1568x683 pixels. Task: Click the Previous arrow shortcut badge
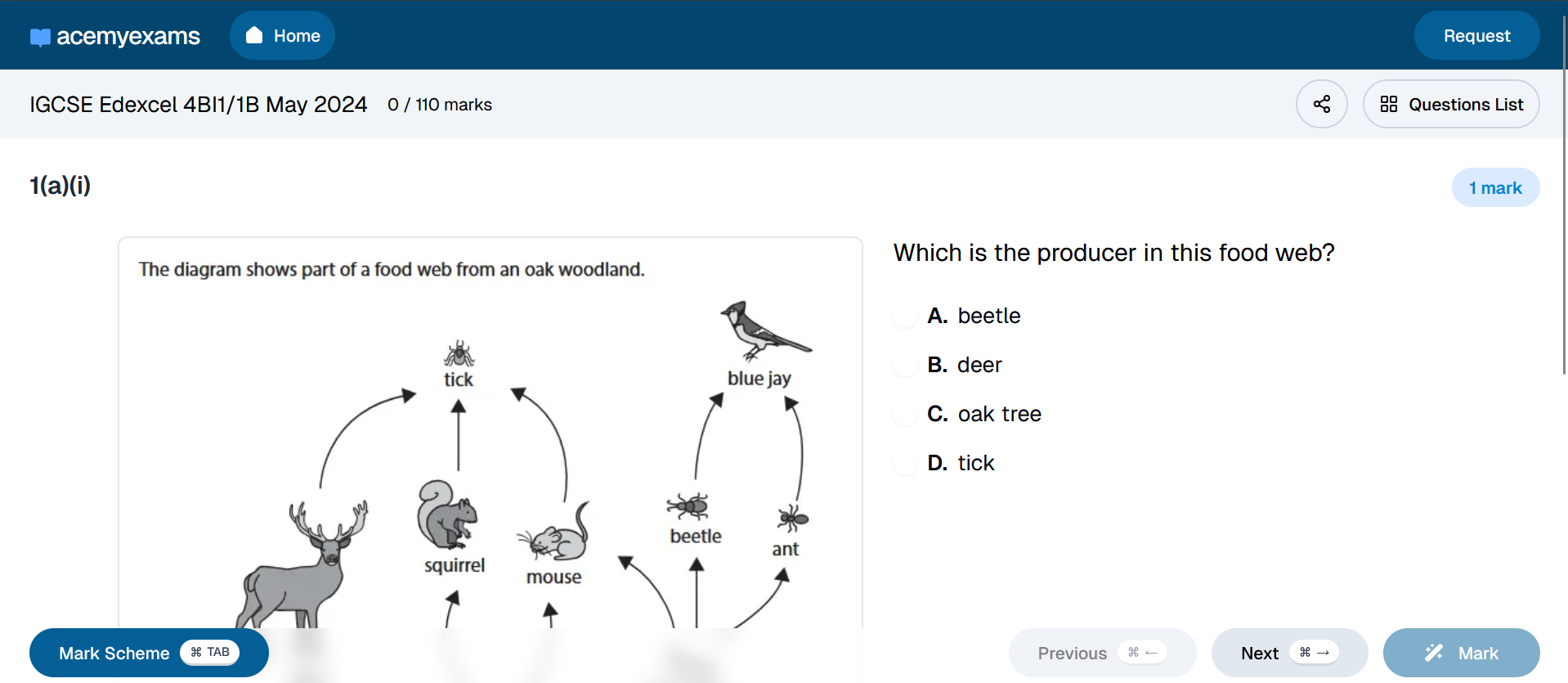coord(1142,652)
